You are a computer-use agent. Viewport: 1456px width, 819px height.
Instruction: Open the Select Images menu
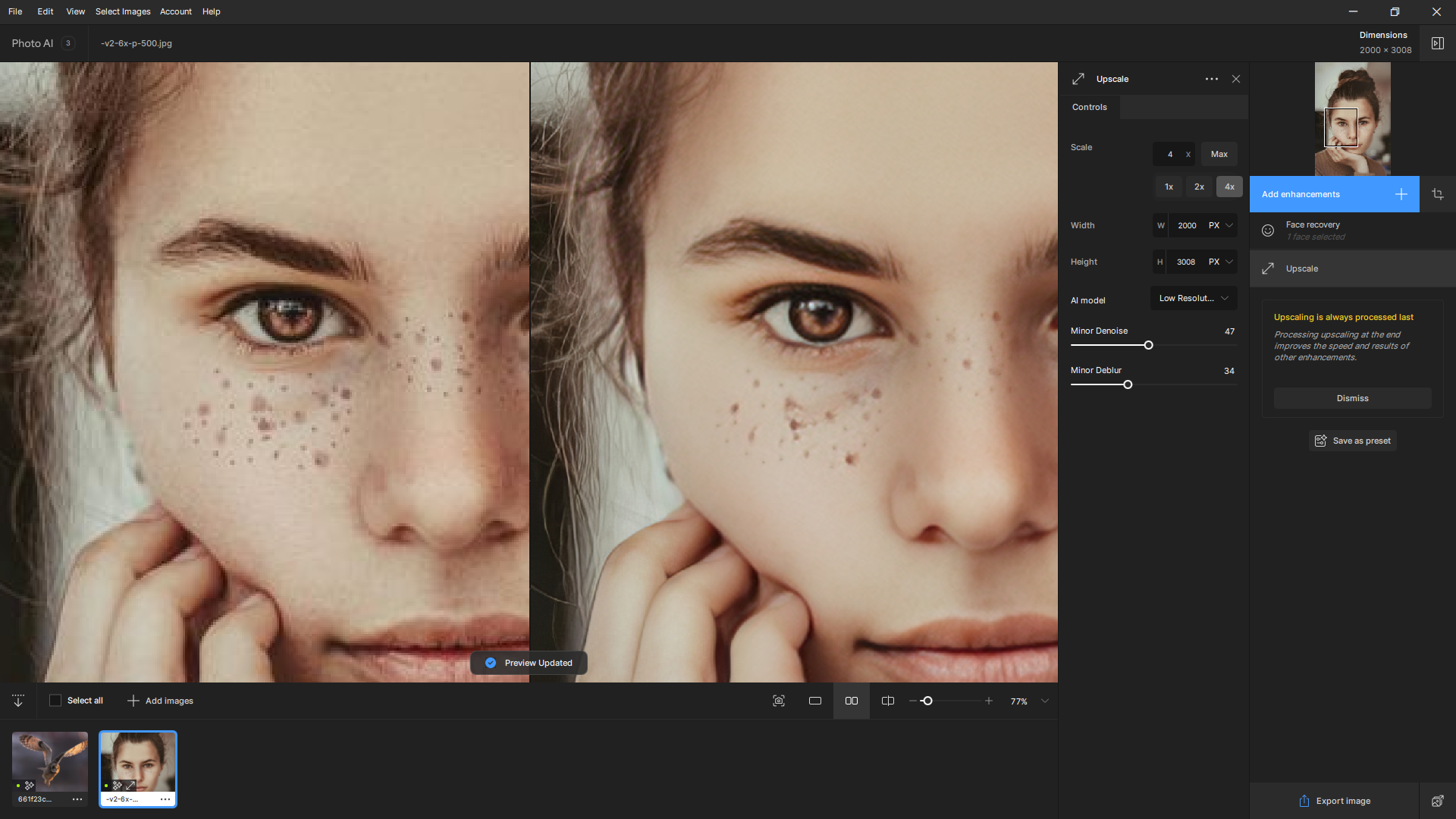[x=123, y=11]
